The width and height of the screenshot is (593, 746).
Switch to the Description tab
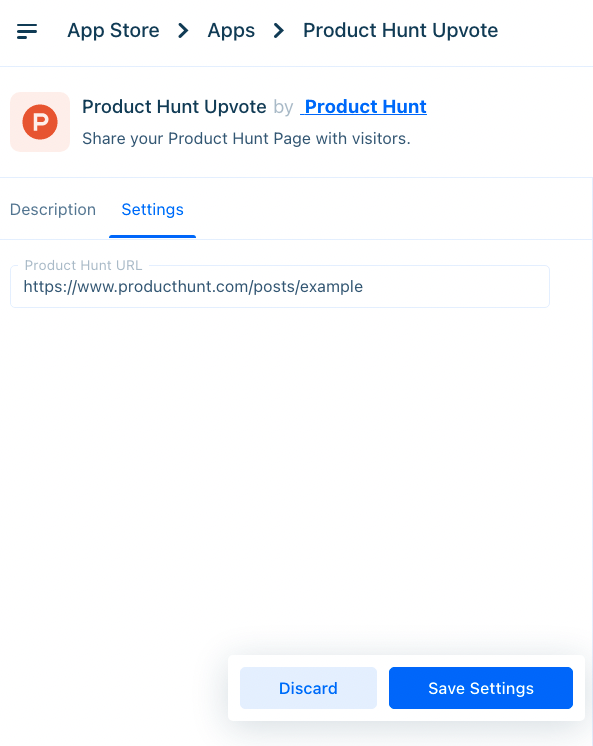(53, 209)
